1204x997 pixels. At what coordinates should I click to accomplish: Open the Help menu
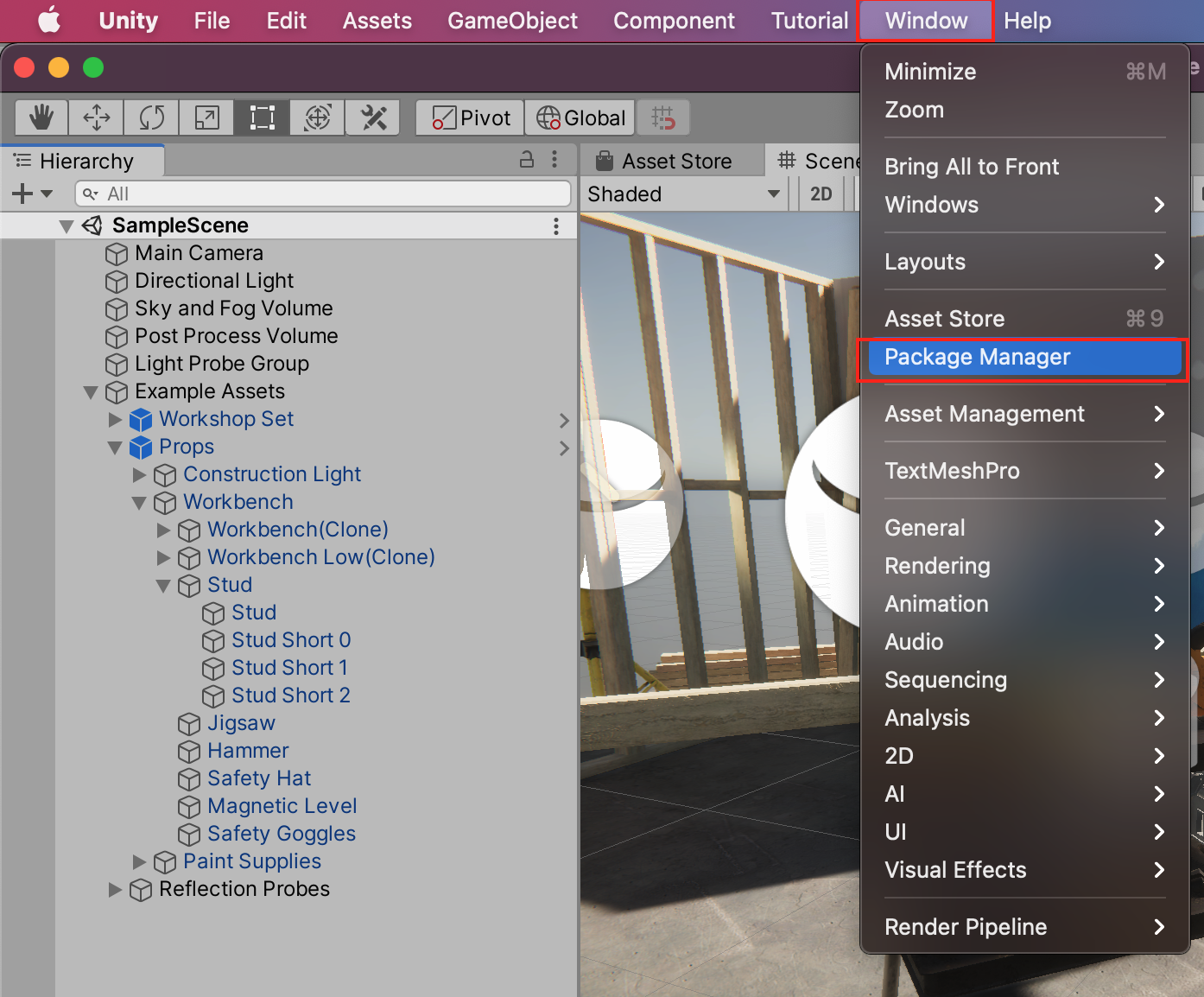pyautogui.click(x=1027, y=21)
